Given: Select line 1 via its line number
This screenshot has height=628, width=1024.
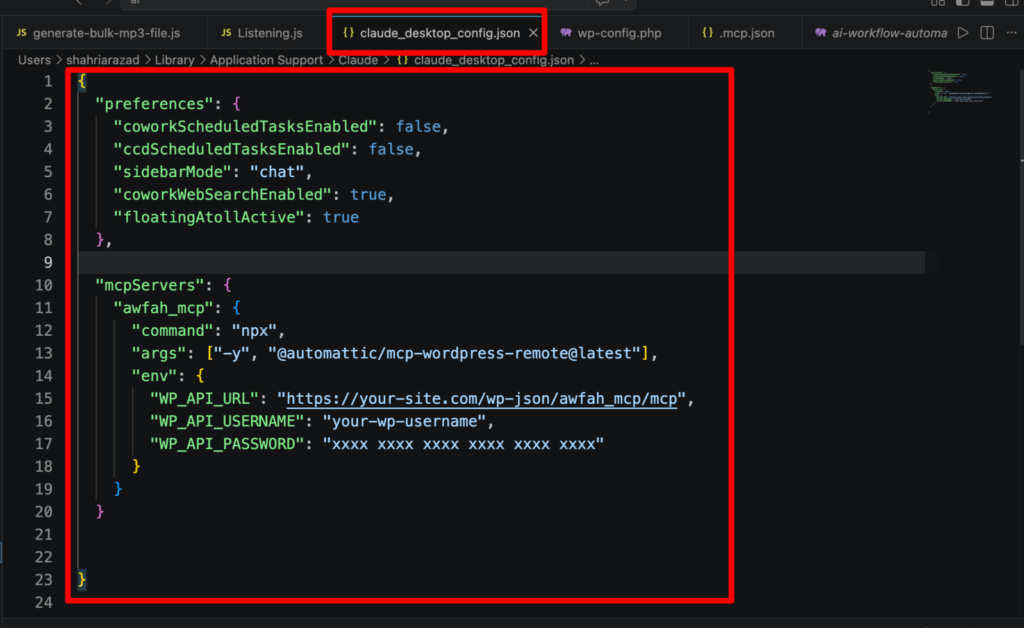Looking at the screenshot, I should (x=48, y=82).
